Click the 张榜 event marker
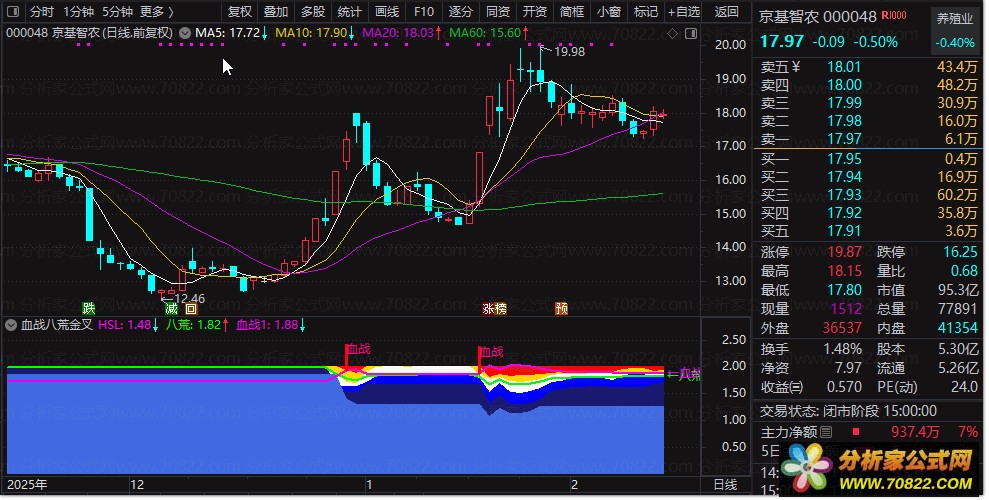The image size is (989, 500). click(x=494, y=308)
